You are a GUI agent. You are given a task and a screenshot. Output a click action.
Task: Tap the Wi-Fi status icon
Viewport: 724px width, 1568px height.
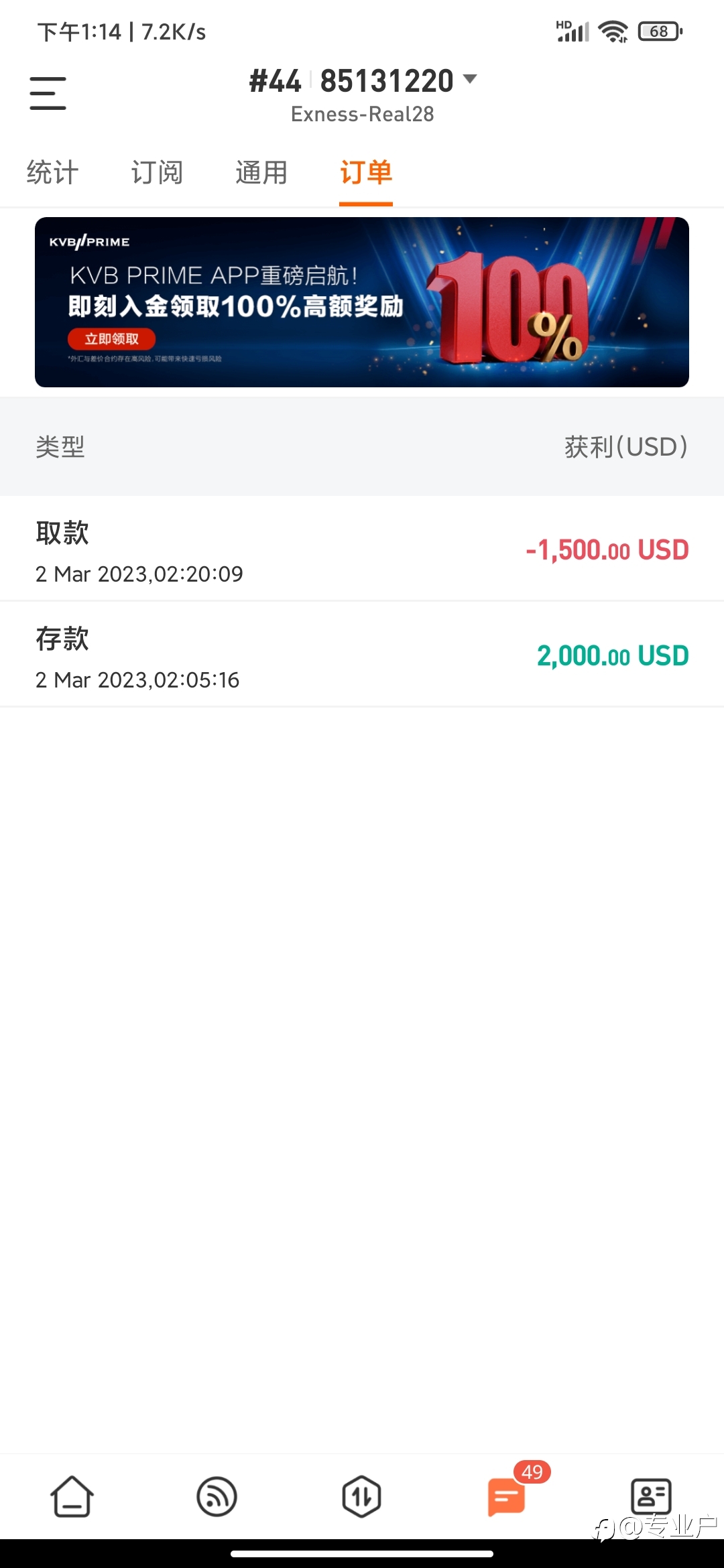[613, 31]
